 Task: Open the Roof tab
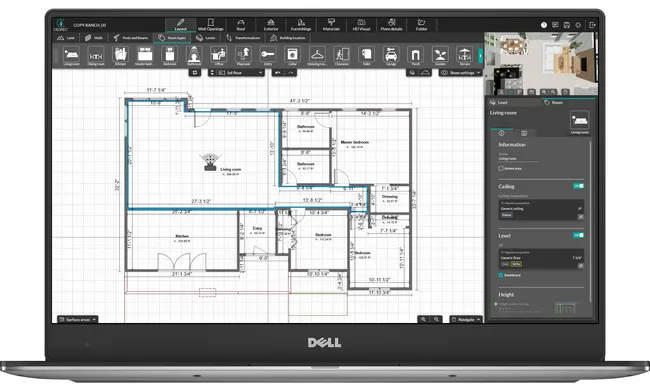pos(241,24)
